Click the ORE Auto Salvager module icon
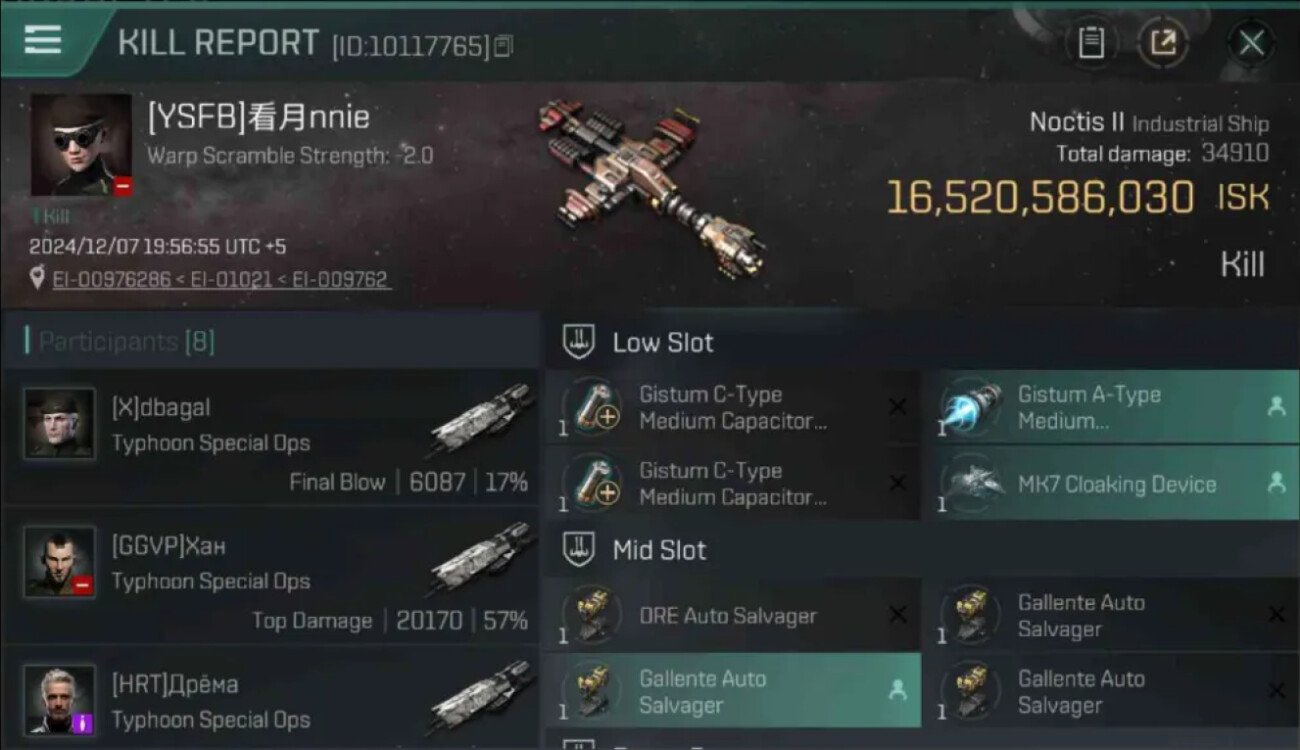Screen dimensions: 1300x750 click(x=592, y=615)
